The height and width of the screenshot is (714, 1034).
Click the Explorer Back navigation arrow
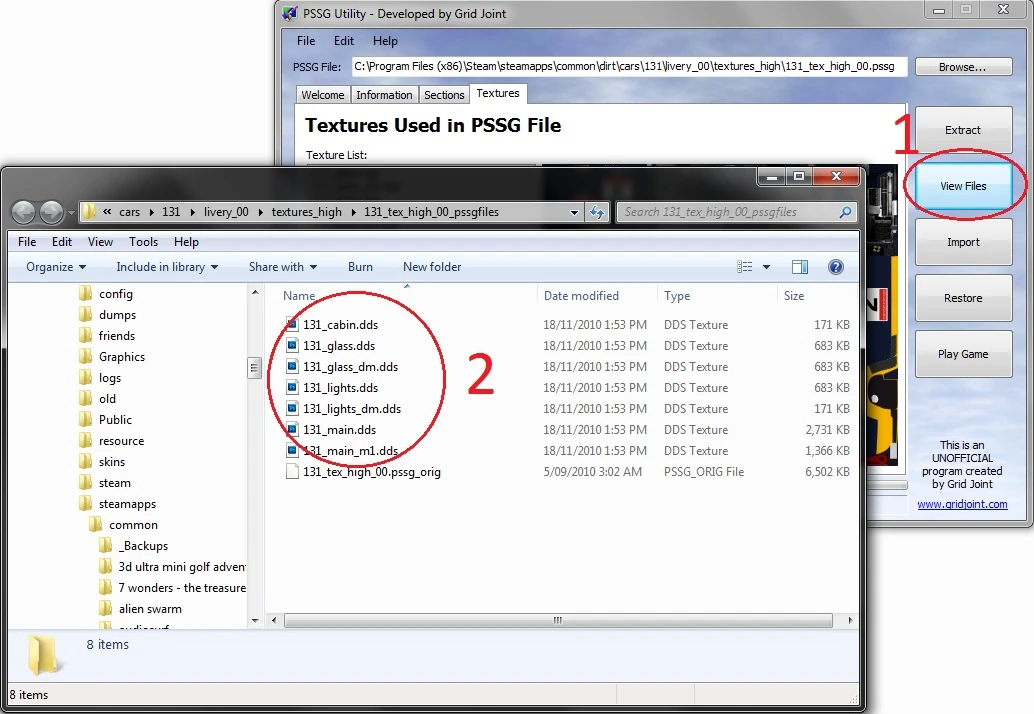click(x=24, y=212)
